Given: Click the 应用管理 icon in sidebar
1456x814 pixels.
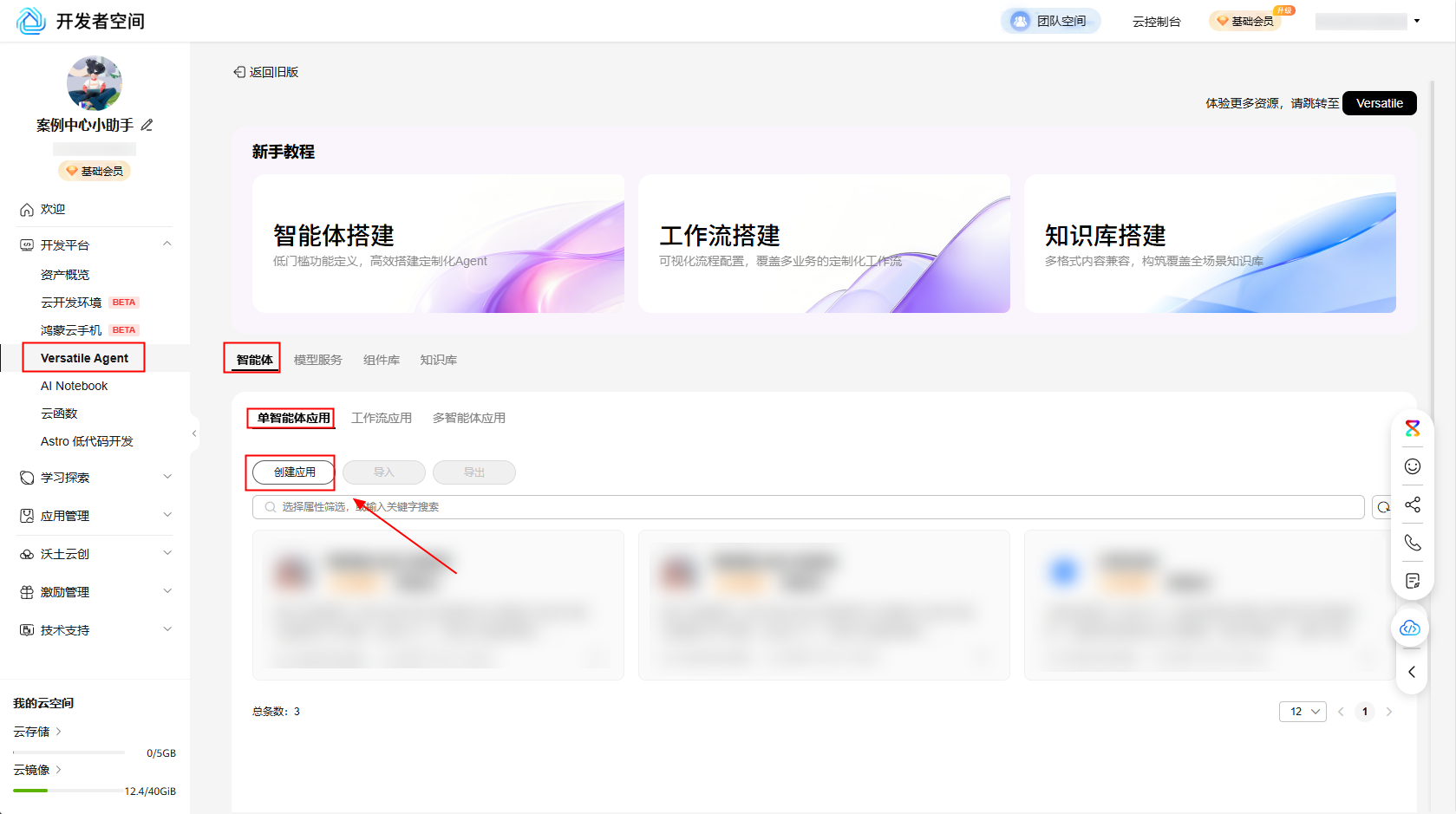Looking at the screenshot, I should pyautogui.click(x=27, y=516).
